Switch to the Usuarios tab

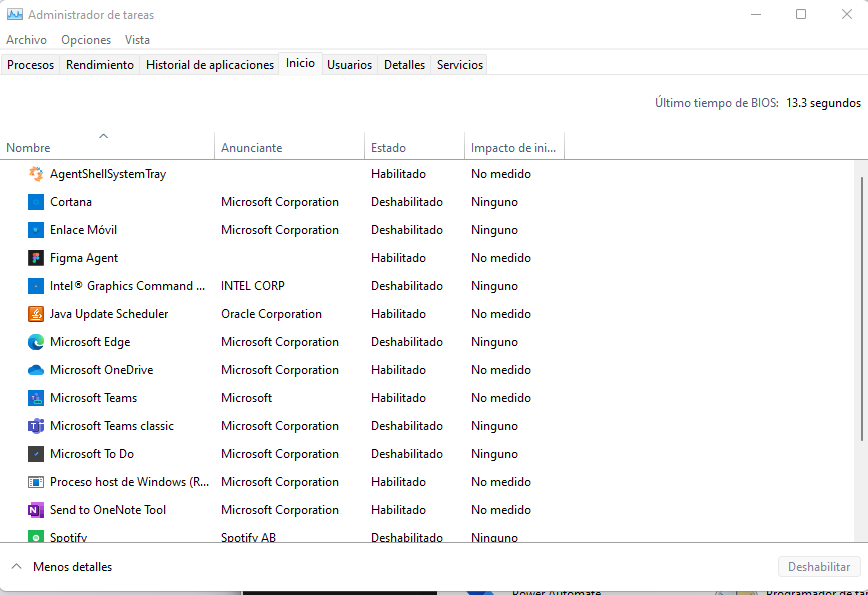pos(349,65)
